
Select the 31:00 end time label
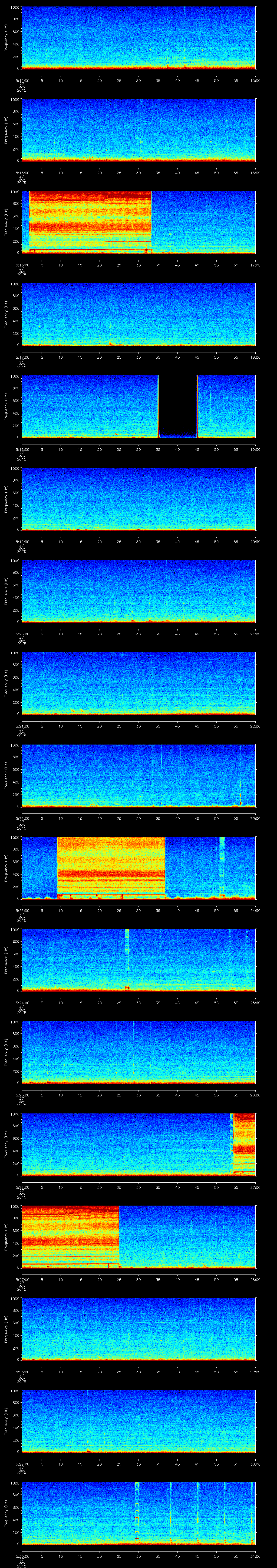tap(256, 1556)
